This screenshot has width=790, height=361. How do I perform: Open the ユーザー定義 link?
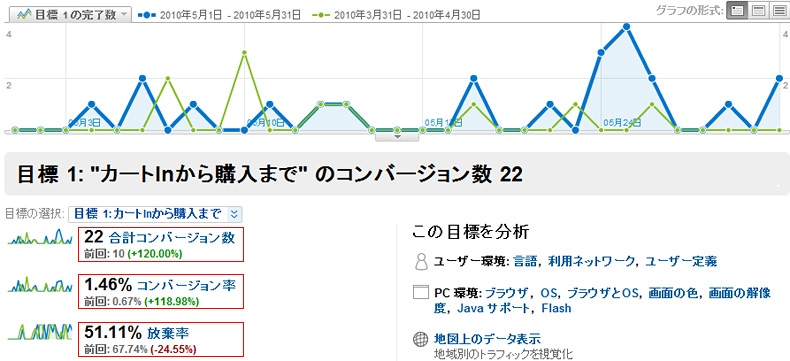[x=681, y=261]
